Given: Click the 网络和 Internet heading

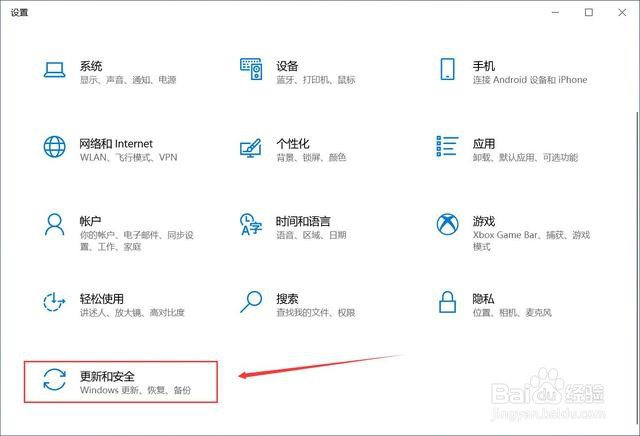Looking at the screenshot, I should [x=116, y=143].
